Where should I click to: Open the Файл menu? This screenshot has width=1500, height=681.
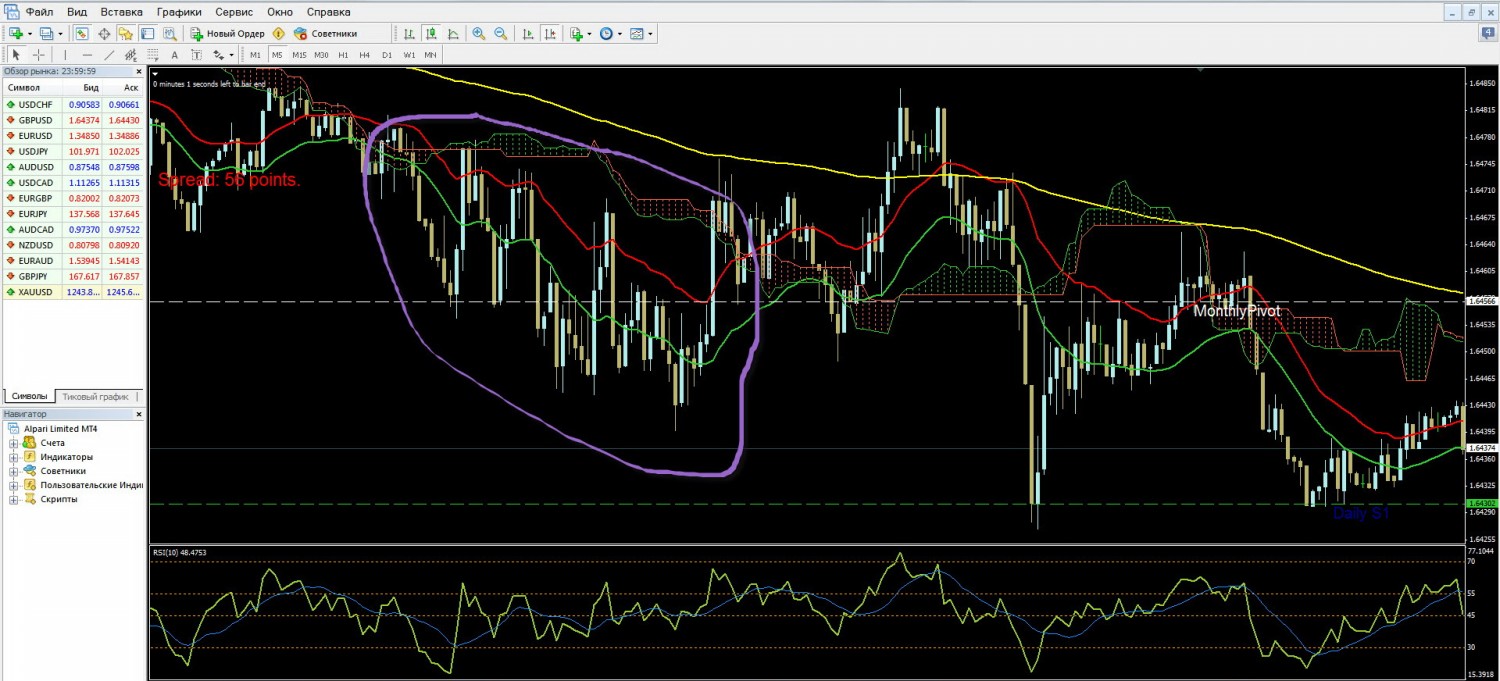click(x=40, y=12)
